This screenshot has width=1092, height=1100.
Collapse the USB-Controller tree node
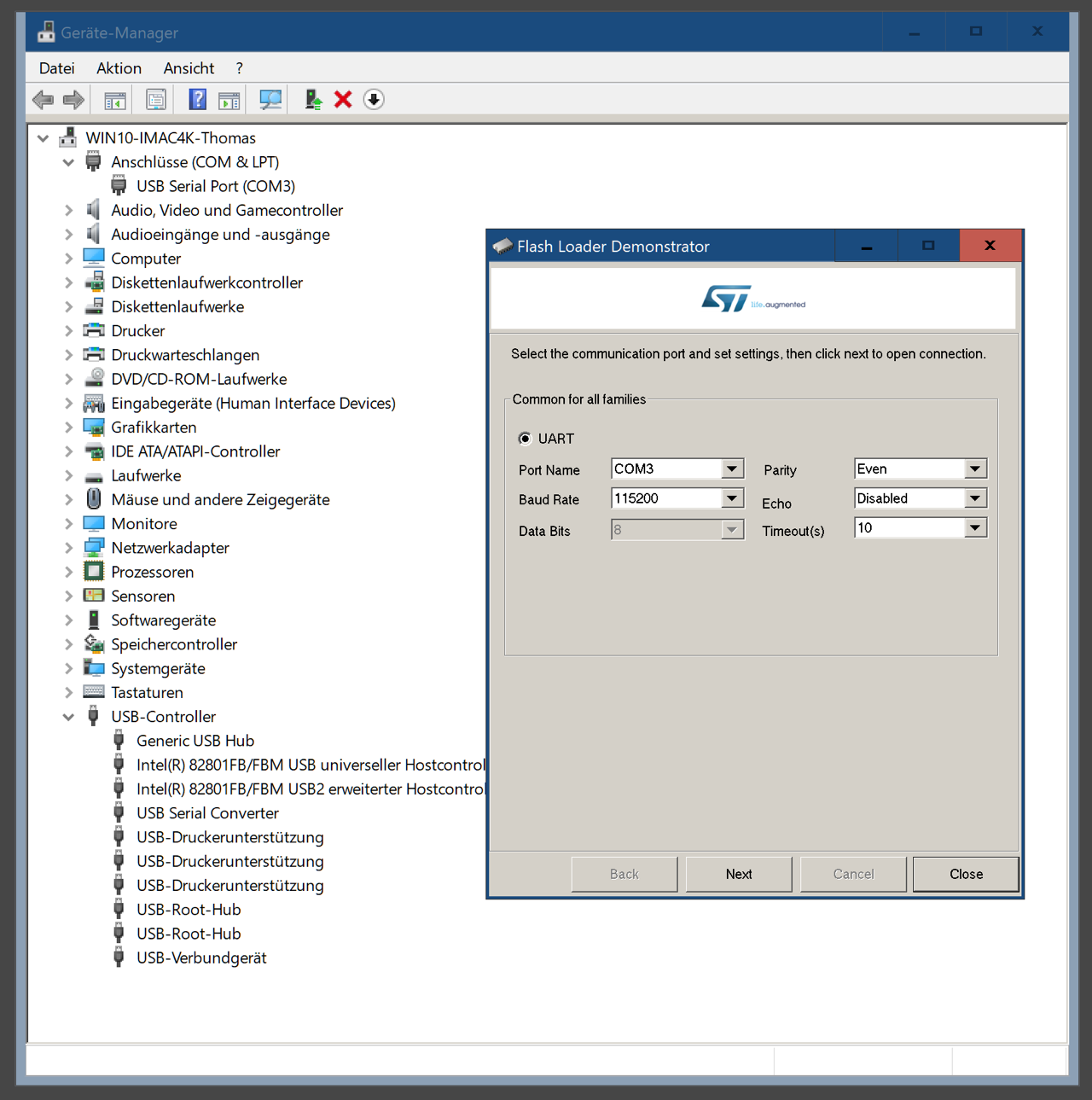tap(68, 717)
